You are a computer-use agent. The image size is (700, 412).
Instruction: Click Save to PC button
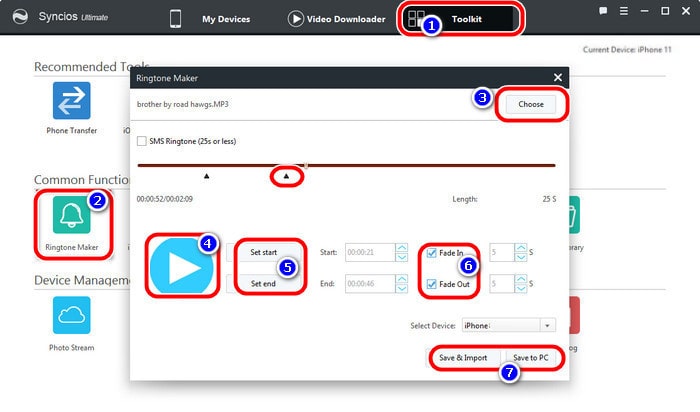point(530,358)
